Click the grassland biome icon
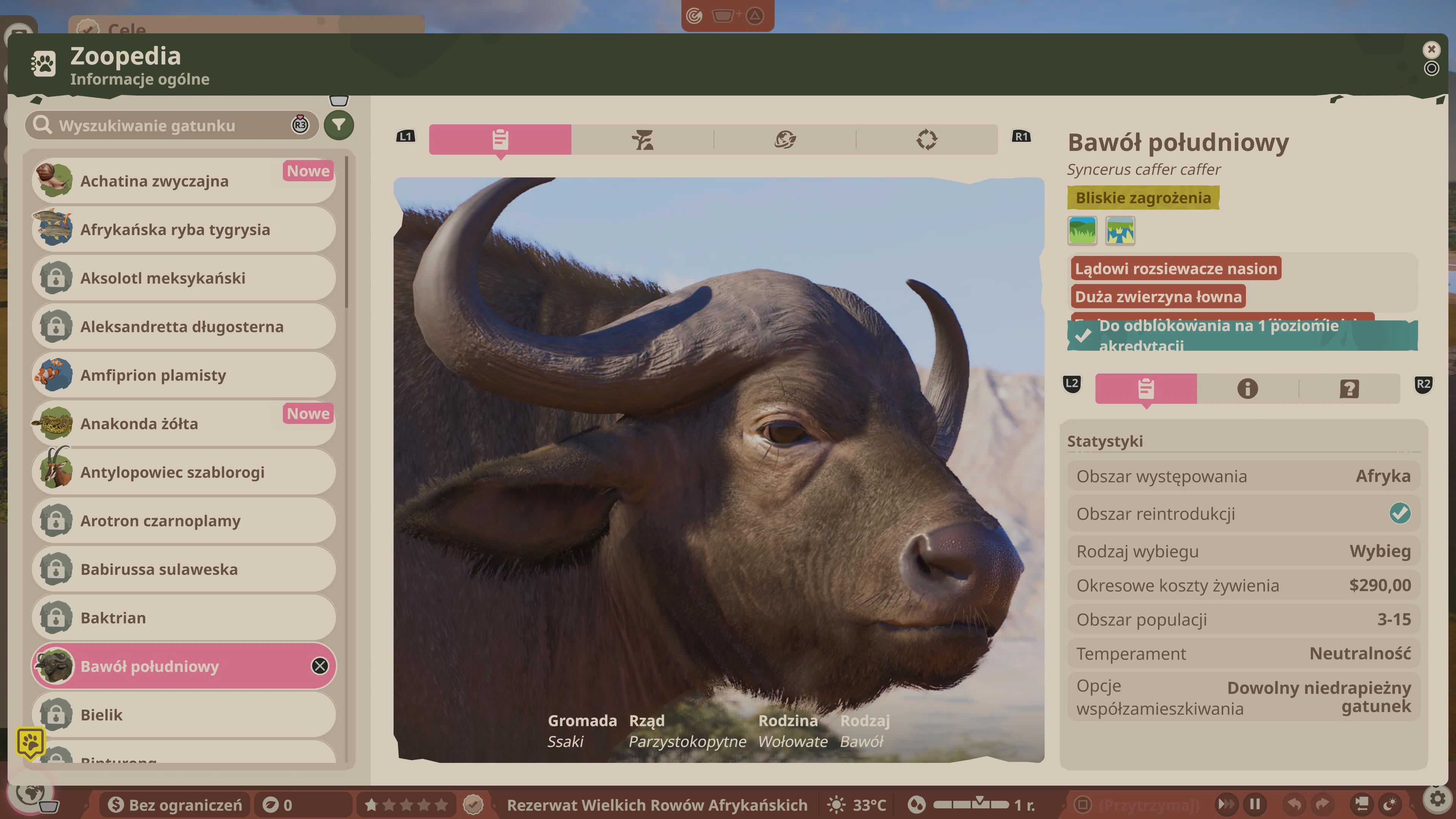1456x819 pixels. [x=1082, y=231]
